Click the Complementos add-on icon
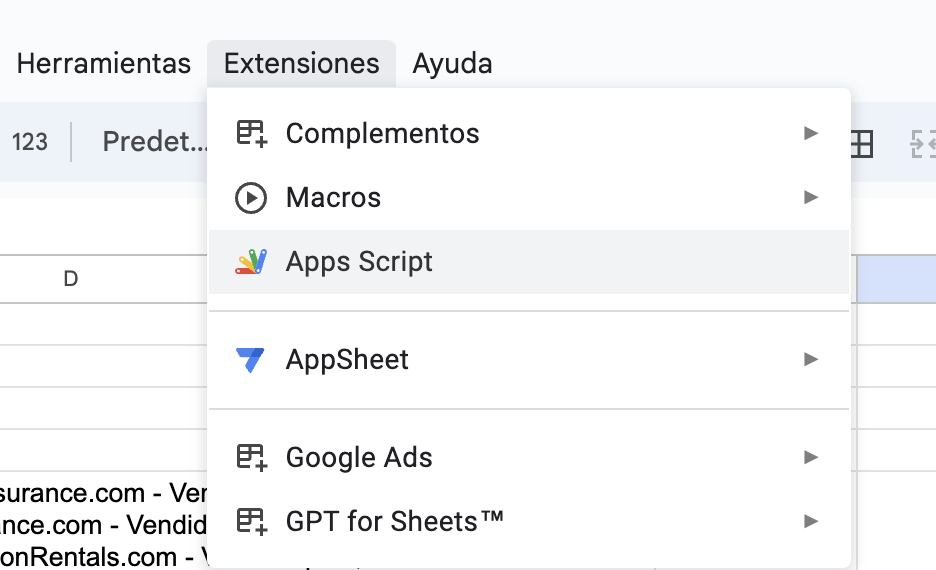This screenshot has width=936, height=570. [251, 134]
